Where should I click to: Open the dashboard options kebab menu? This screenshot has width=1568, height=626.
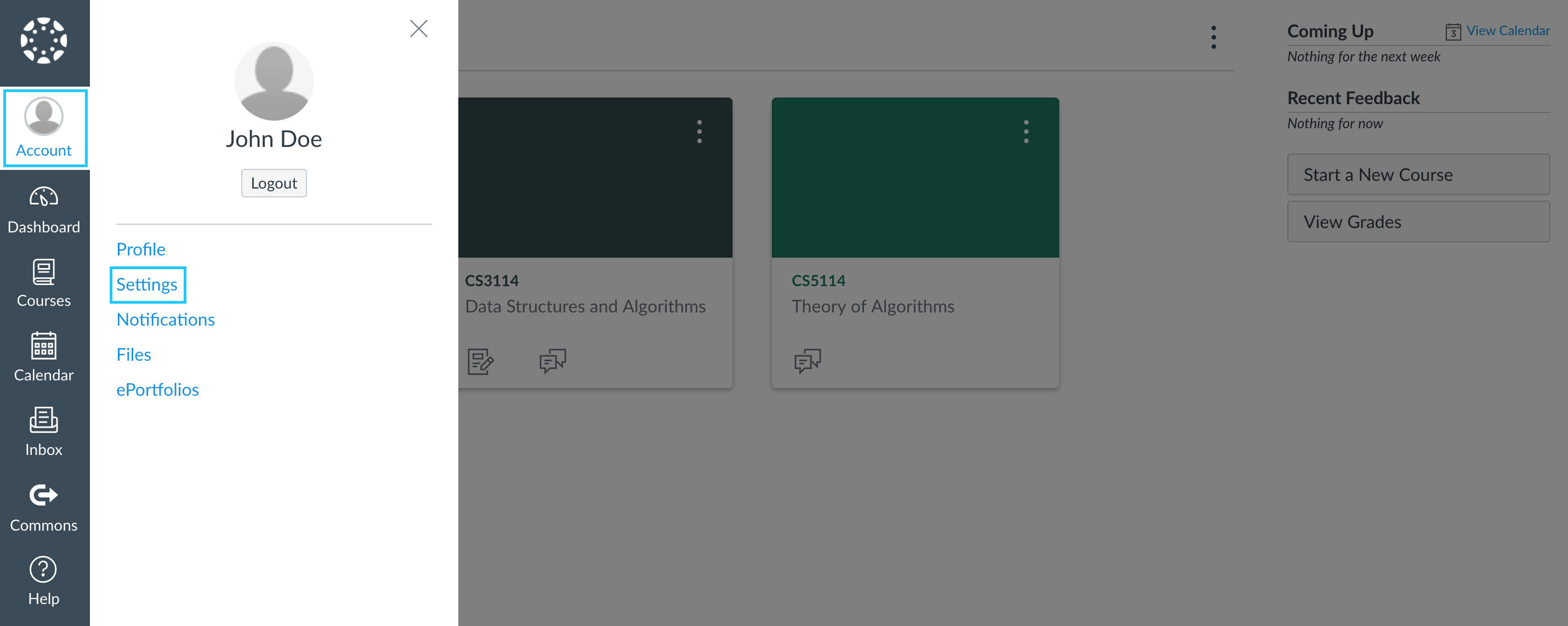point(1214,37)
